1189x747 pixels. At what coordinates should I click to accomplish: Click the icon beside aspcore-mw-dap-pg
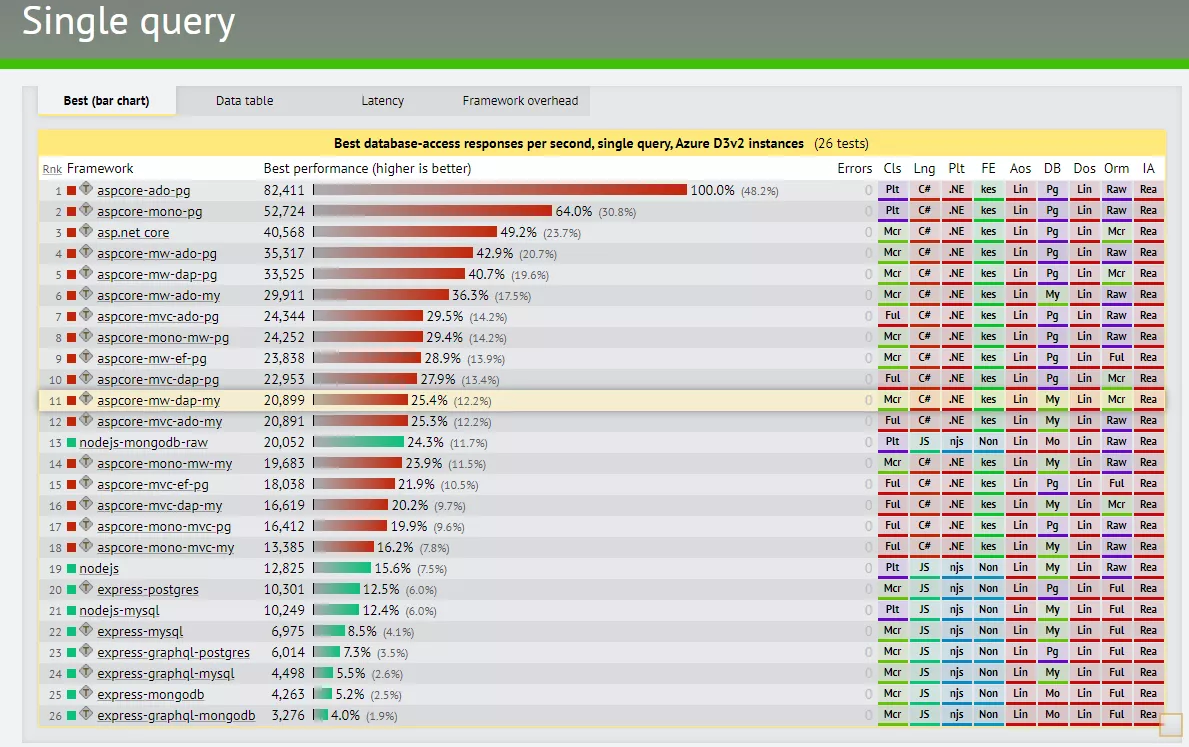click(86, 272)
